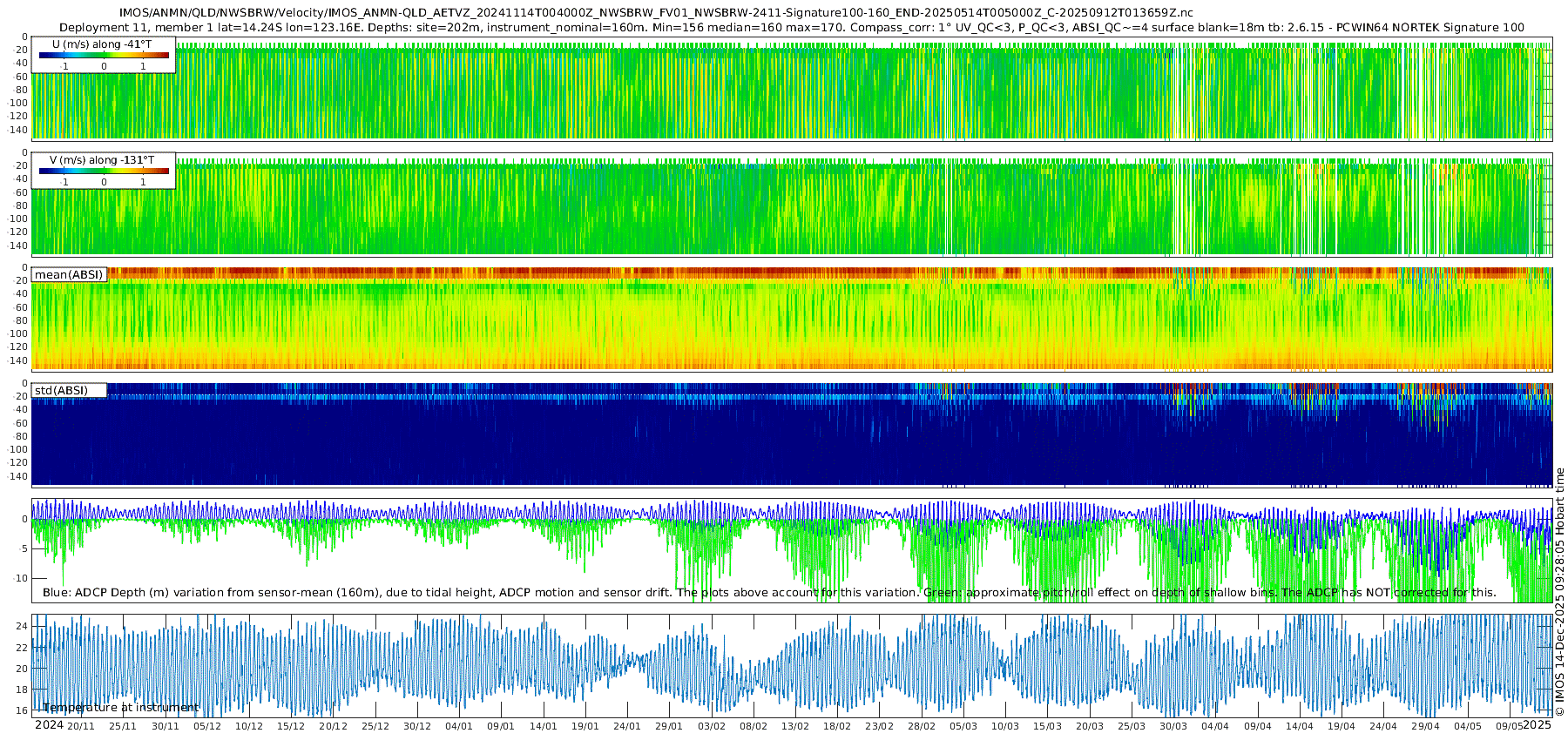
Task: Click the 'V (m/s) along -131°T' label
Action: pos(102,160)
